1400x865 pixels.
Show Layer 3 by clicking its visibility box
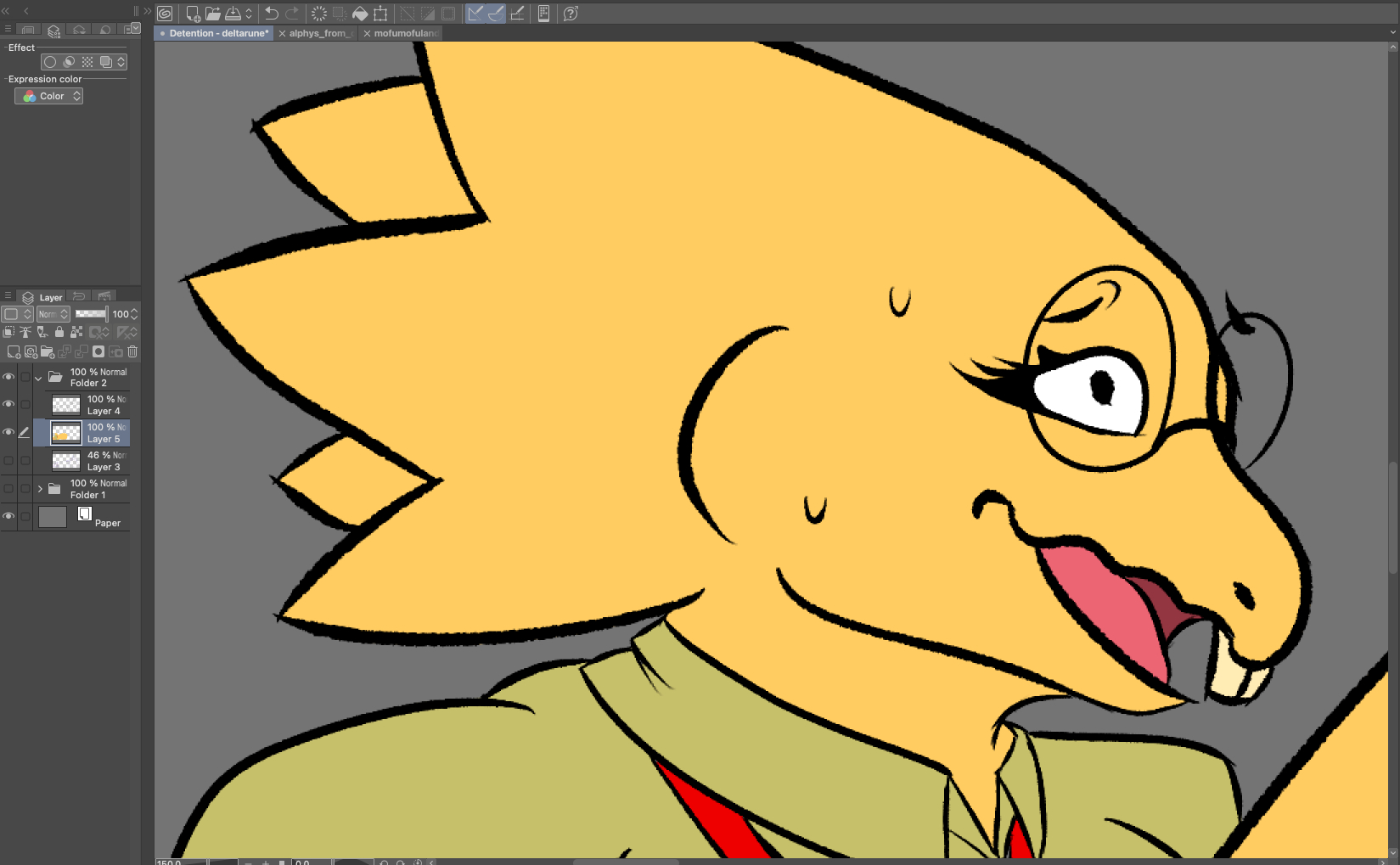[x=8, y=460]
